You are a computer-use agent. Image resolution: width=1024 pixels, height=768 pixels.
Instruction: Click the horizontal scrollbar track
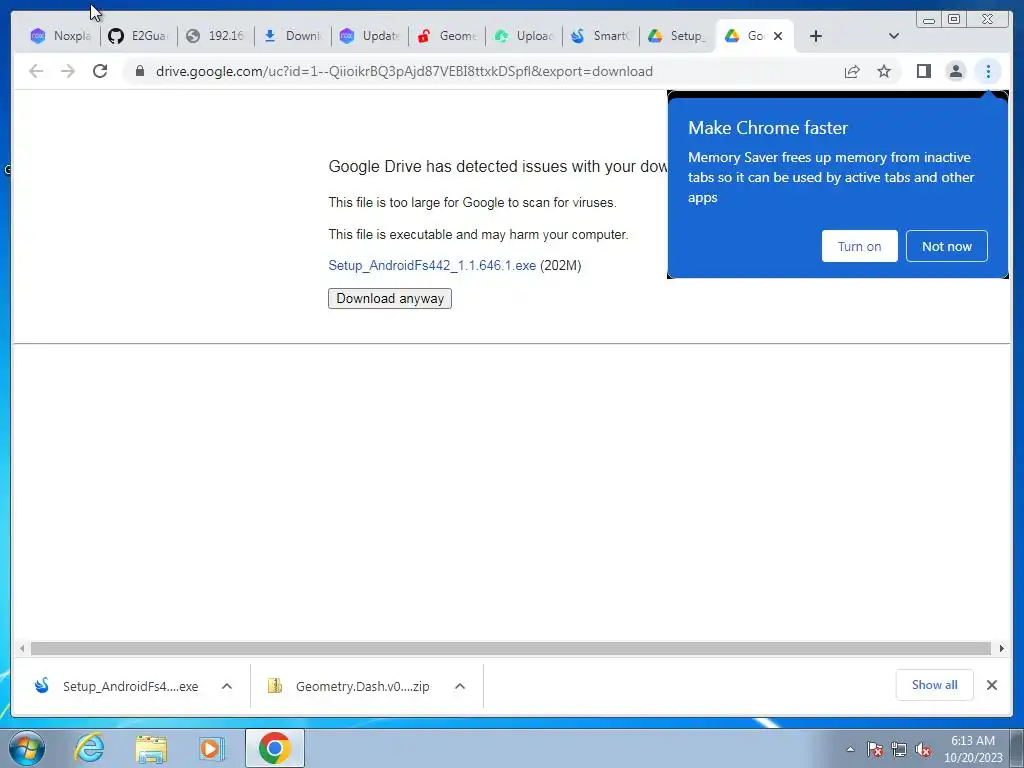[x=511, y=648]
